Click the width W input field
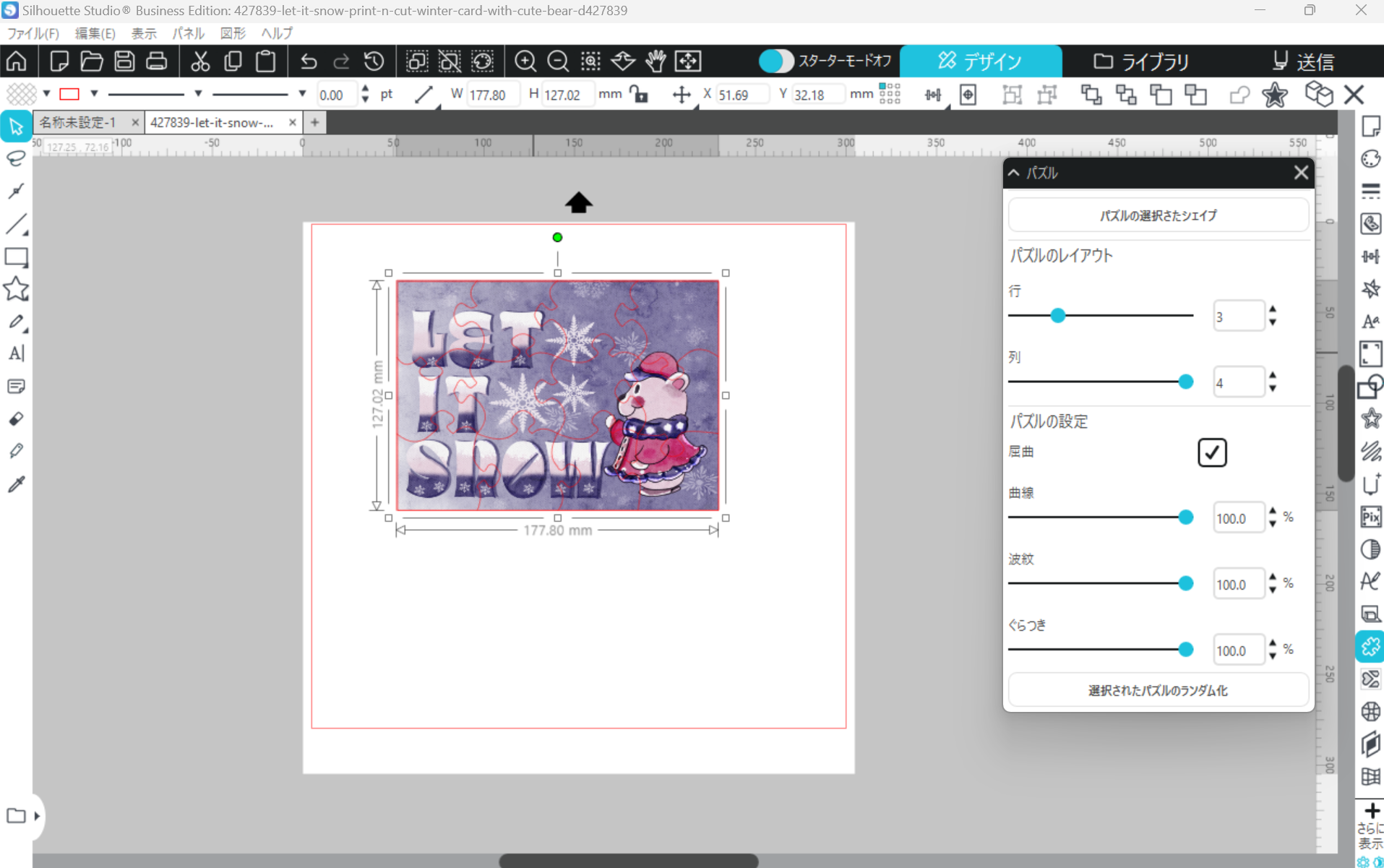 point(493,94)
